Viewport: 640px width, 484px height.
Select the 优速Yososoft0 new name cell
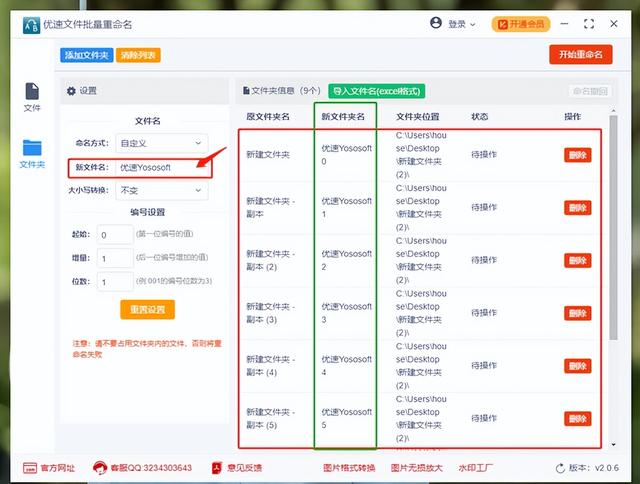(346, 155)
